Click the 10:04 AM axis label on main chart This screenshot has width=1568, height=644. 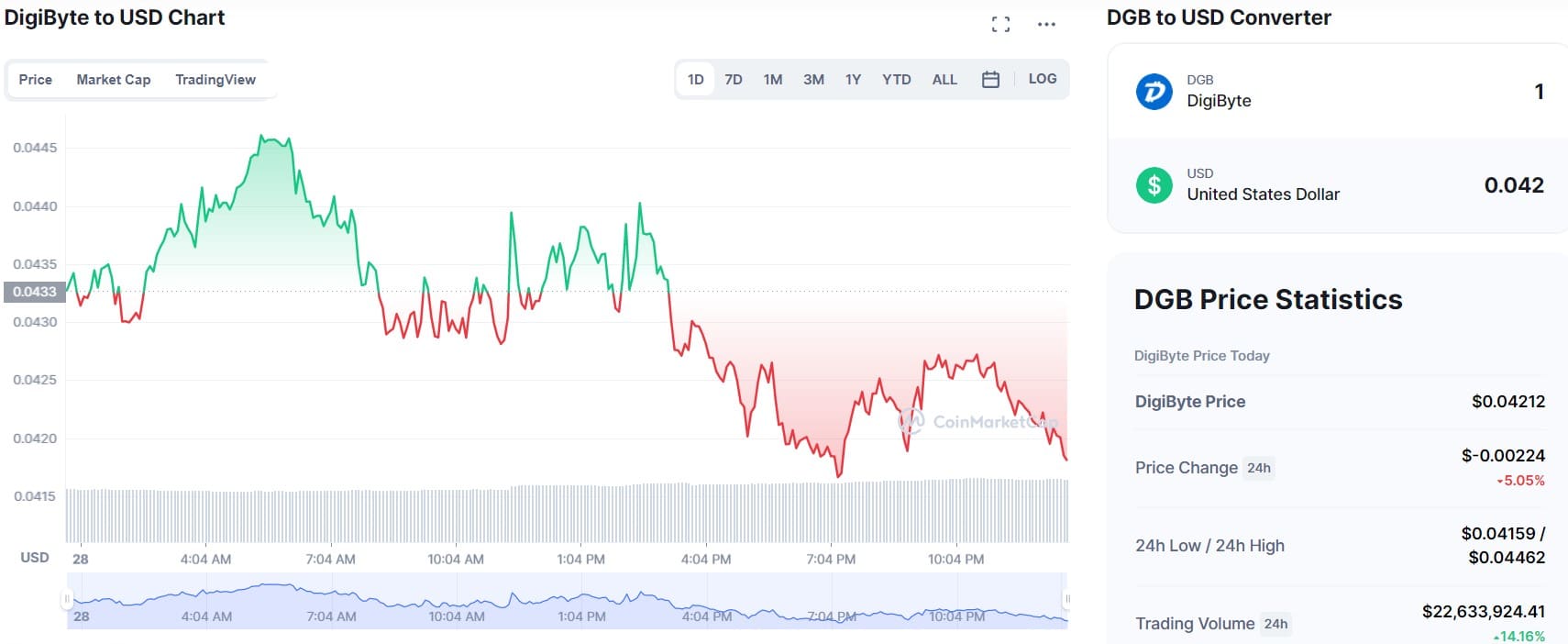coord(456,559)
